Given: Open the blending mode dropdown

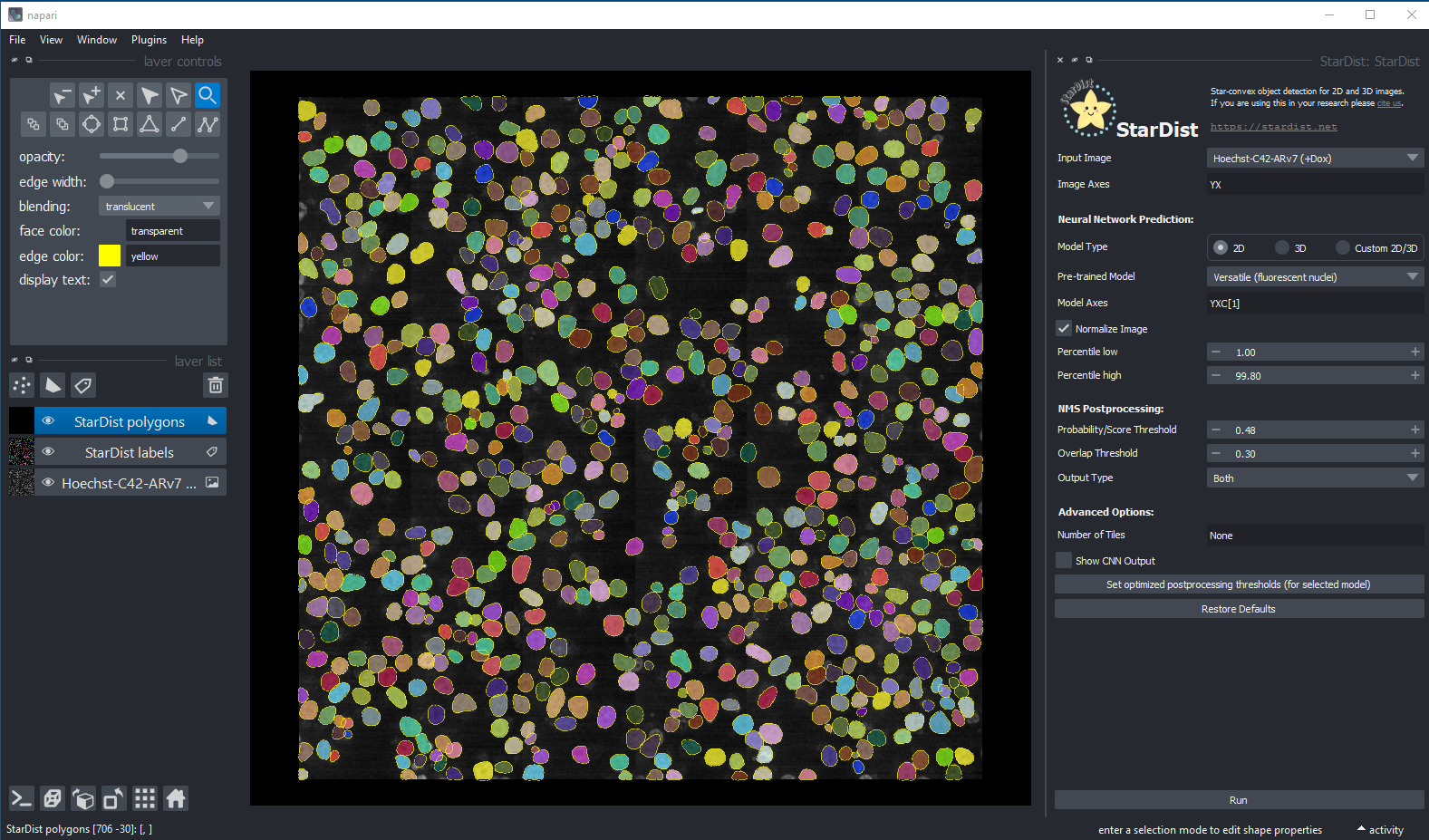Looking at the screenshot, I should [x=159, y=207].
